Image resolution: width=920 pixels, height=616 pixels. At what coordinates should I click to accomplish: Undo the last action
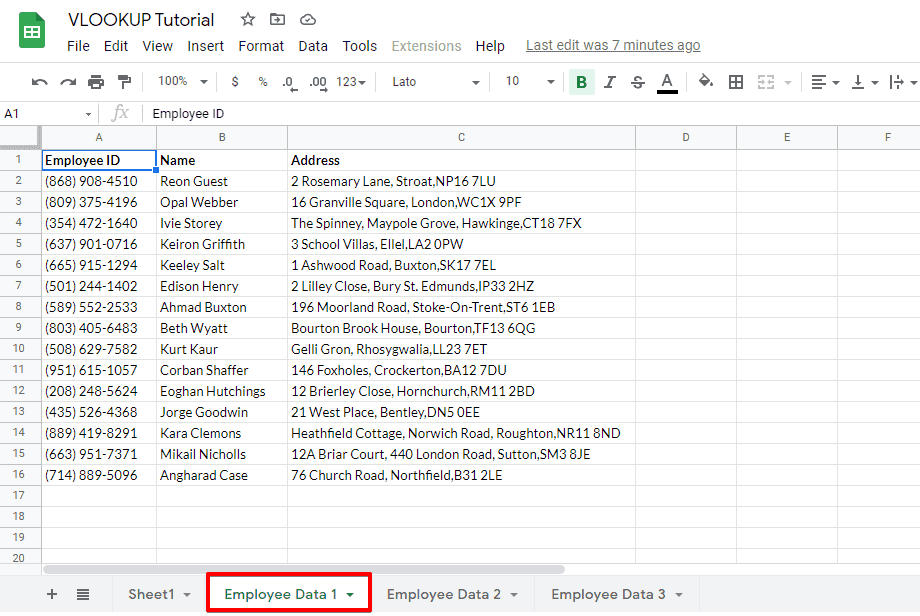tap(40, 81)
